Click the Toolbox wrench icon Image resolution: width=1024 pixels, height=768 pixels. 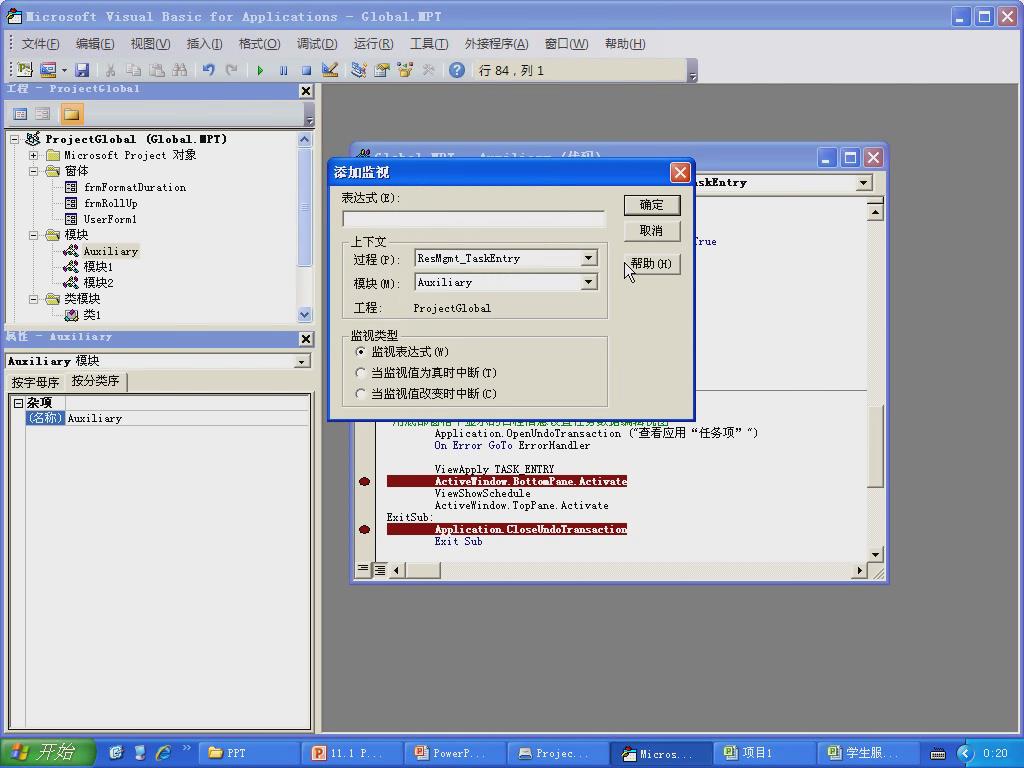click(428, 70)
